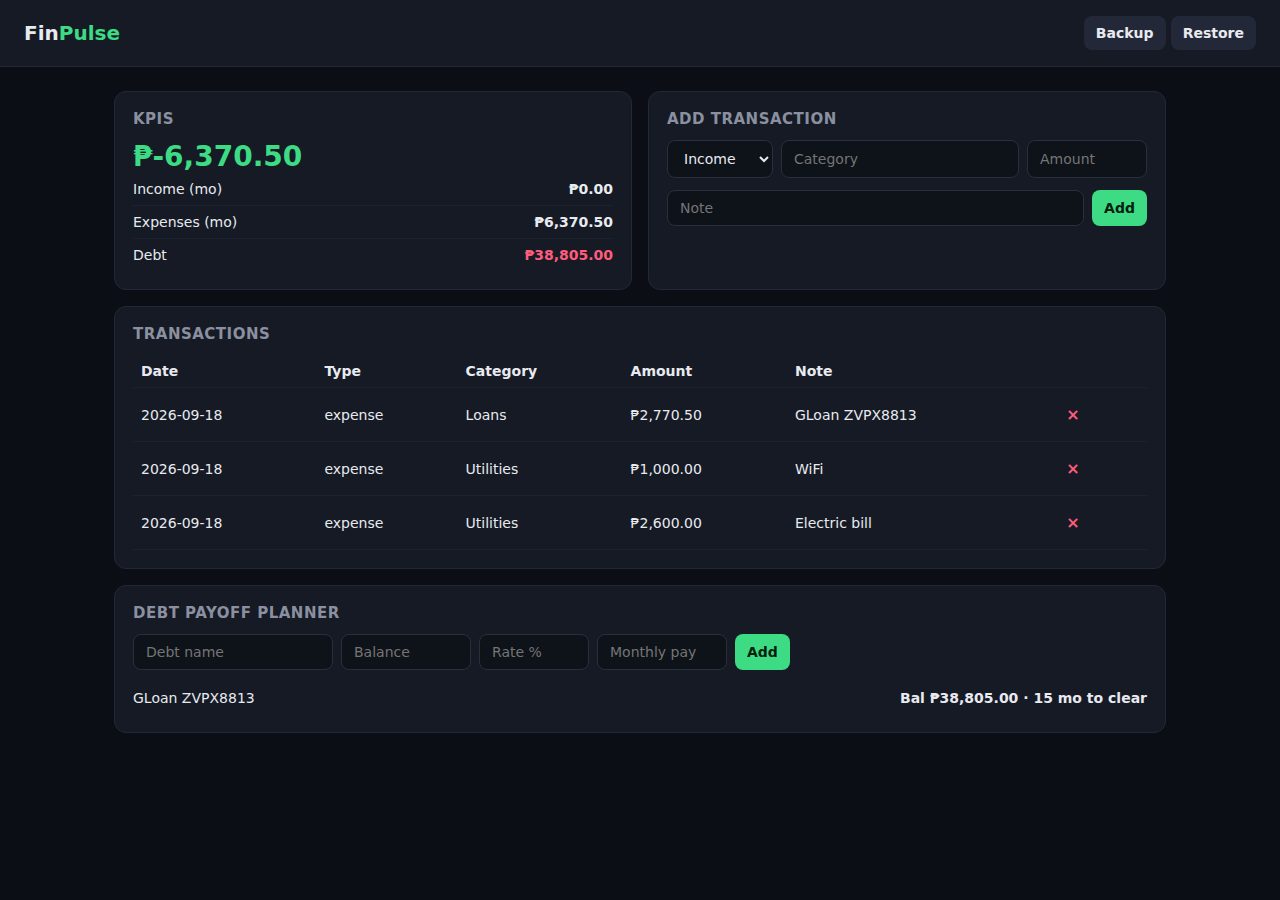Image resolution: width=1280 pixels, height=900 pixels.
Task: Add debt with the planner's Add button
Action: 762,652
